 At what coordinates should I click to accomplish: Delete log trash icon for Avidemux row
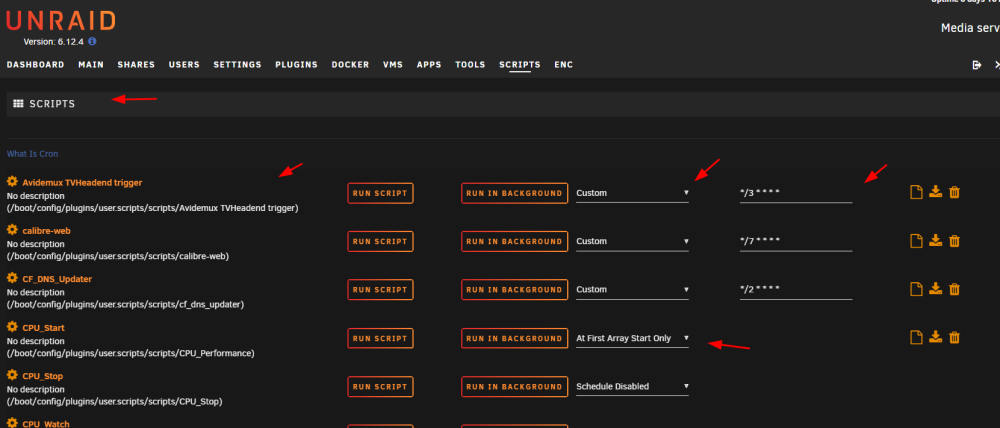click(954, 192)
